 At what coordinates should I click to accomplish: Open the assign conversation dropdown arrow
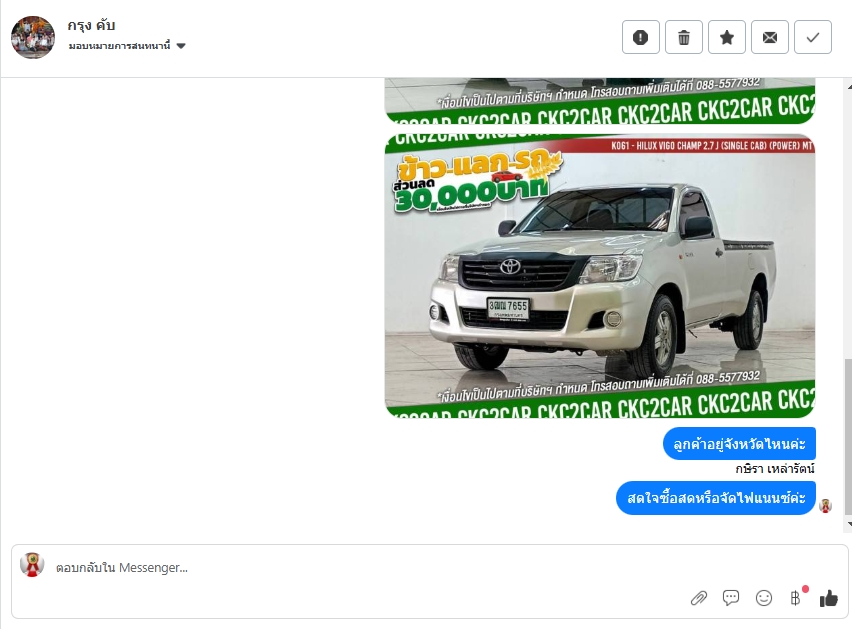(181, 46)
